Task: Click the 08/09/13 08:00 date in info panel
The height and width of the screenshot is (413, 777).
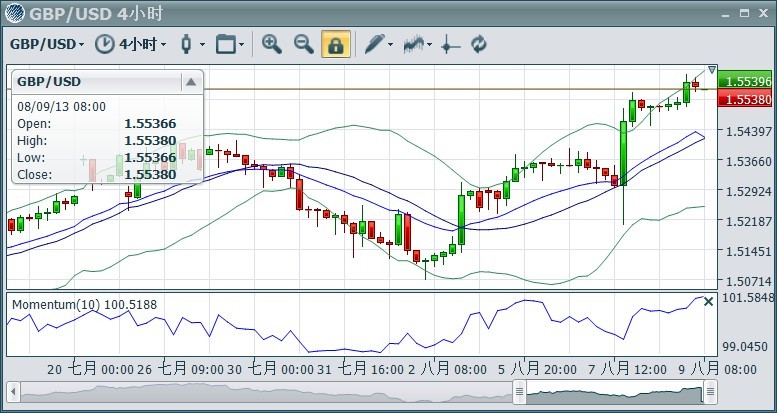Action: 61,107
